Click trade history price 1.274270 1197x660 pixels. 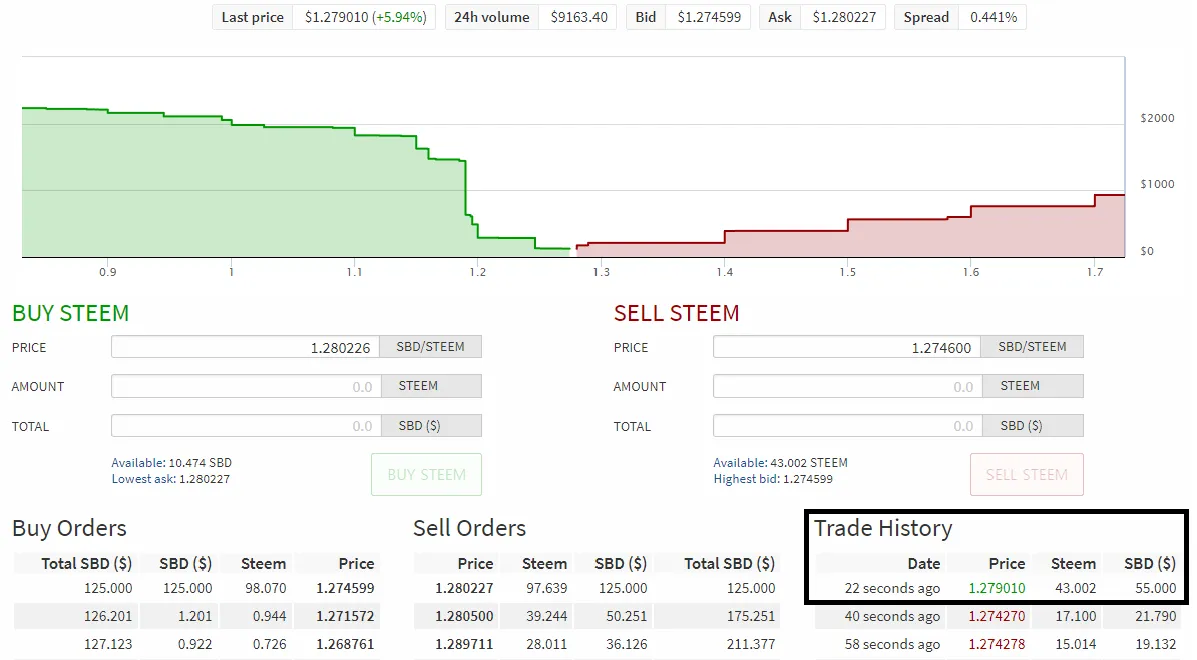point(996,616)
